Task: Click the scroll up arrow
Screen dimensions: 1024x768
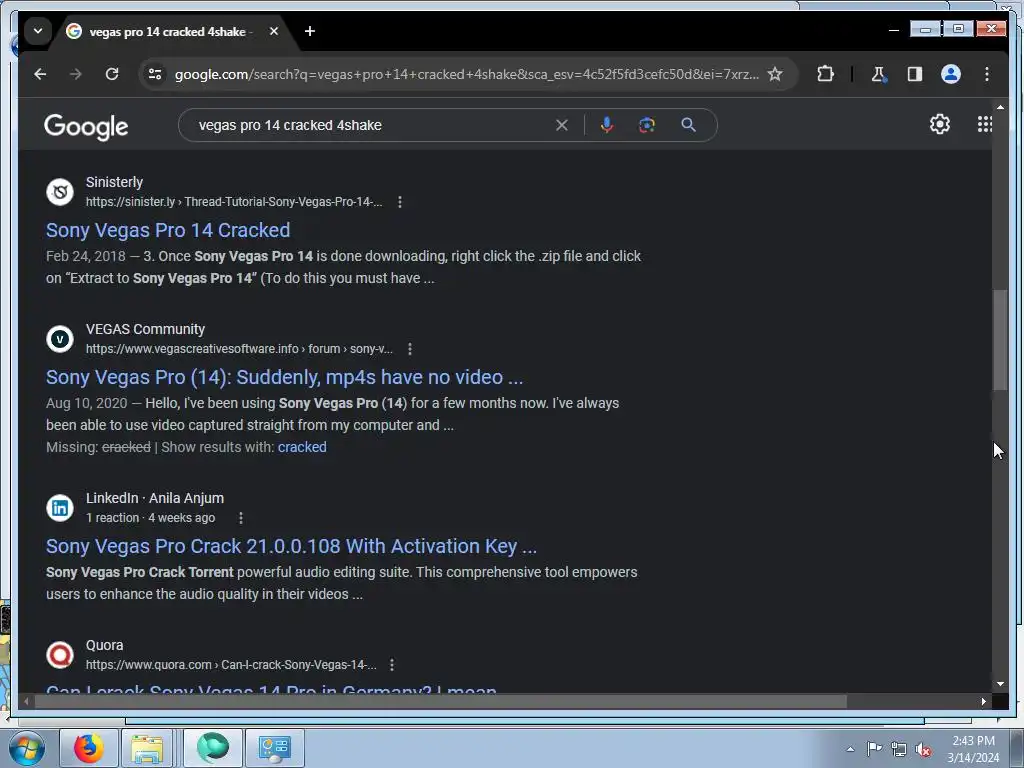Action: (x=1000, y=106)
